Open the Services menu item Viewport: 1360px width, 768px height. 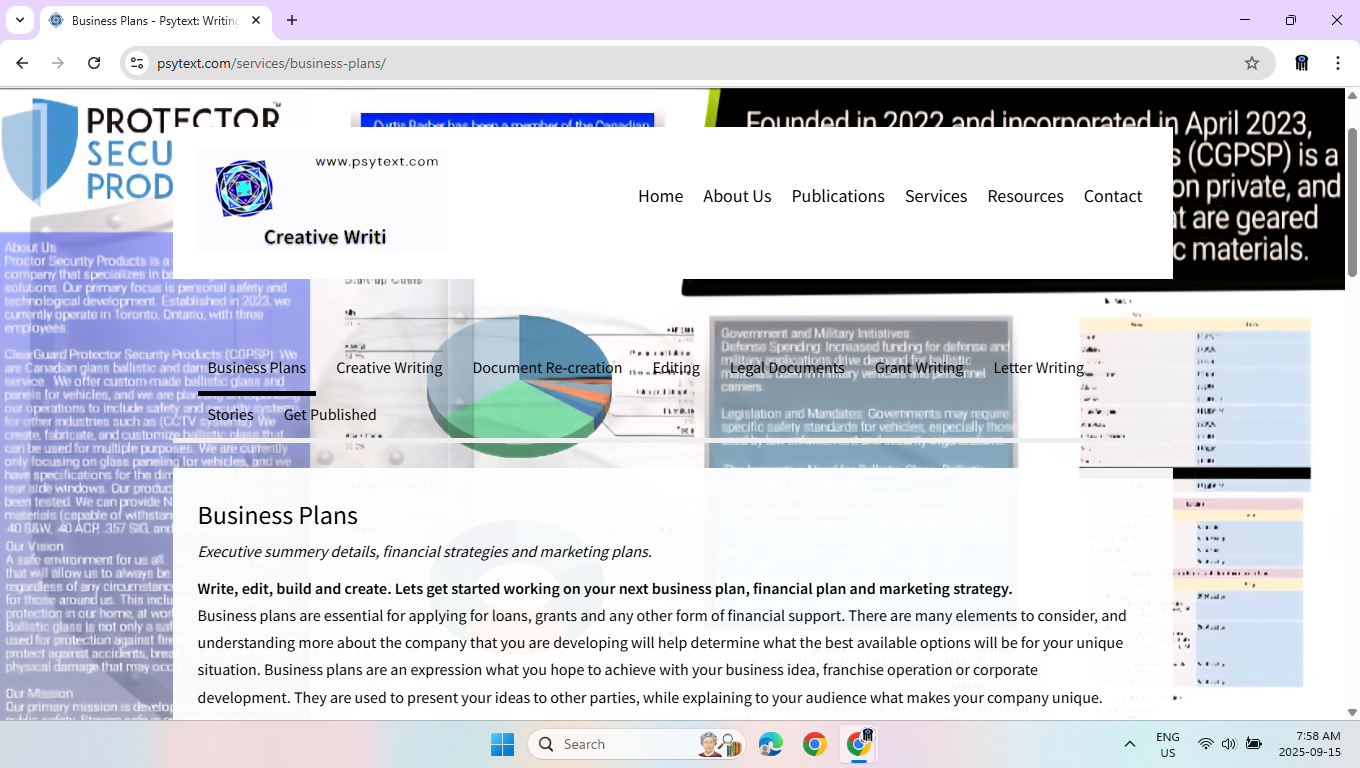click(x=936, y=196)
